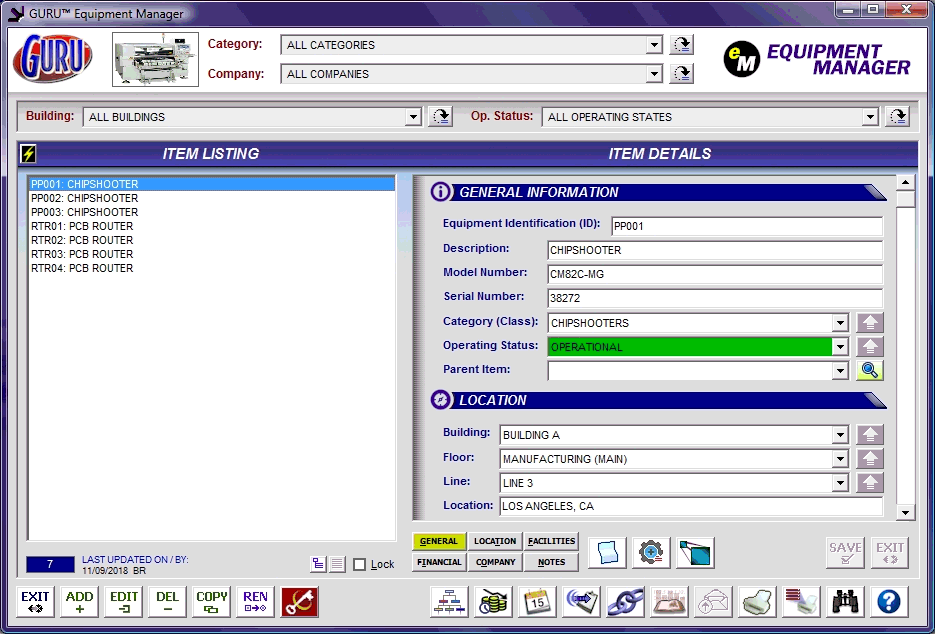The image size is (935, 634).
Task: Open the Building filter dropdown at top
Action: (x=413, y=117)
